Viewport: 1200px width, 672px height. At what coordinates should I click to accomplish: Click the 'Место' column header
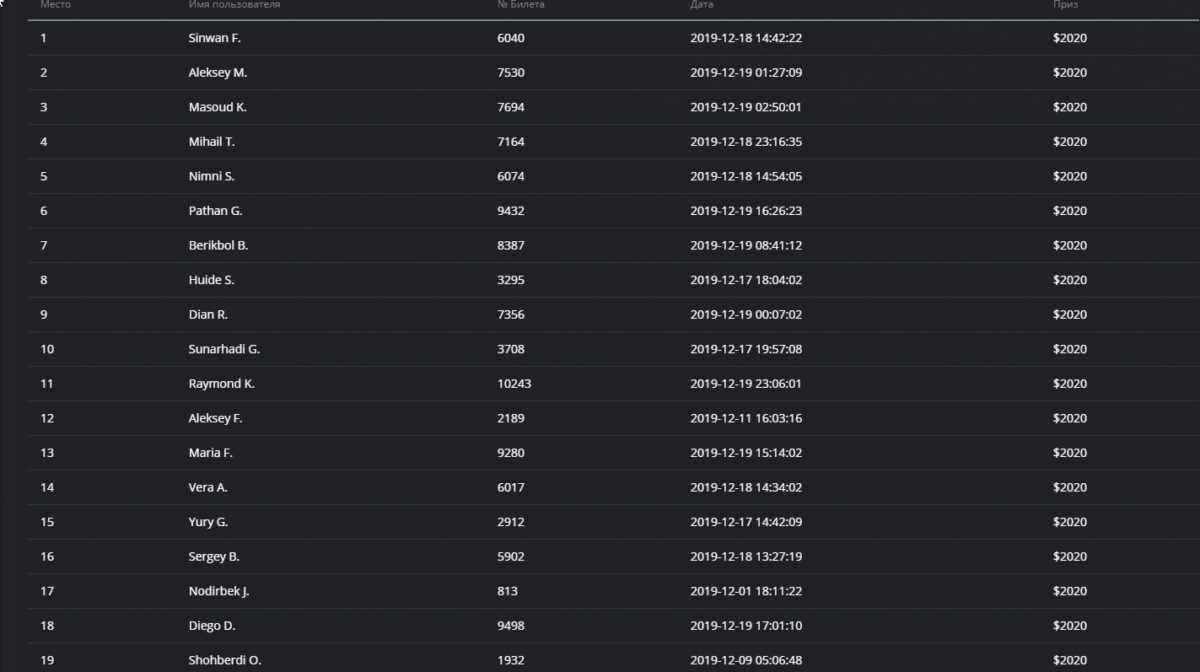(55, 5)
